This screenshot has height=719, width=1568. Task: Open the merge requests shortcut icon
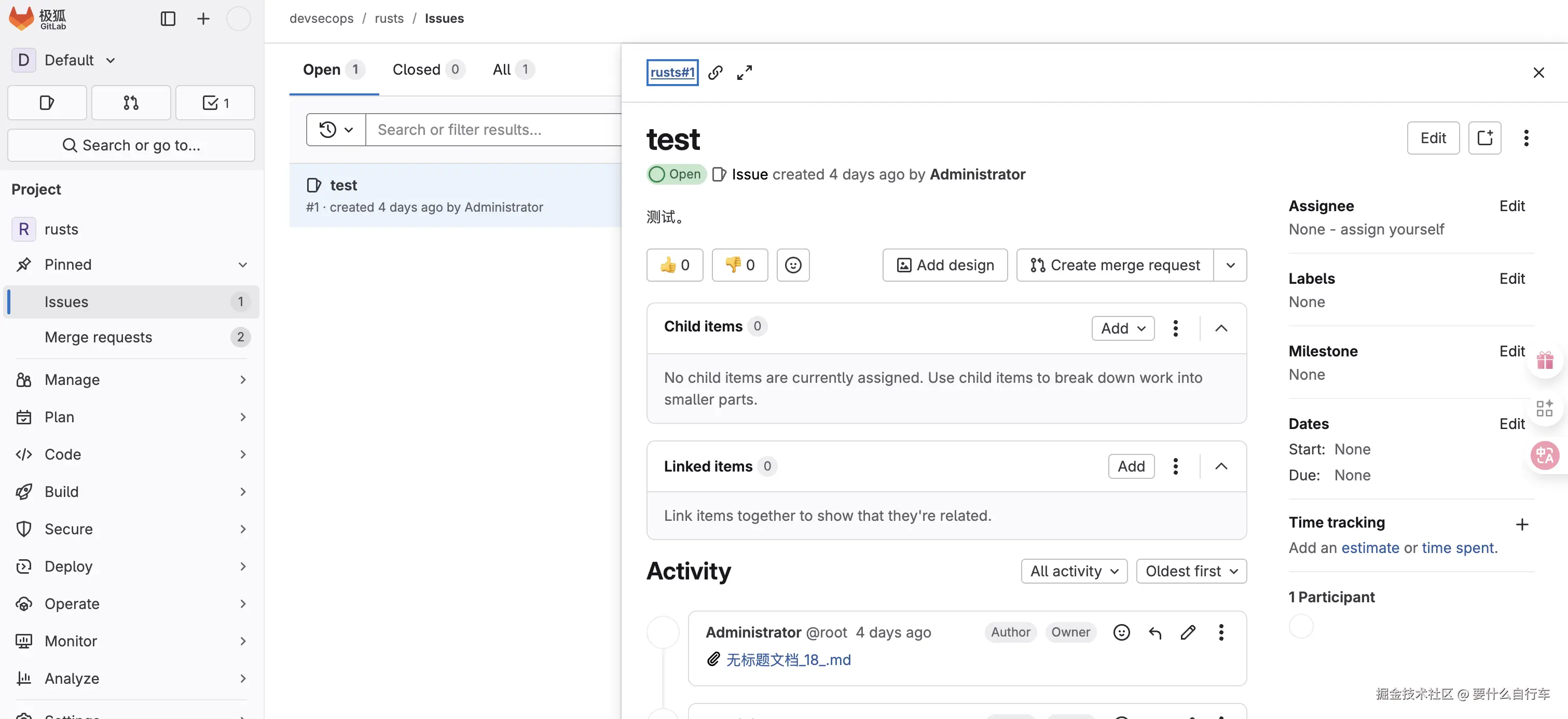pos(131,103)
